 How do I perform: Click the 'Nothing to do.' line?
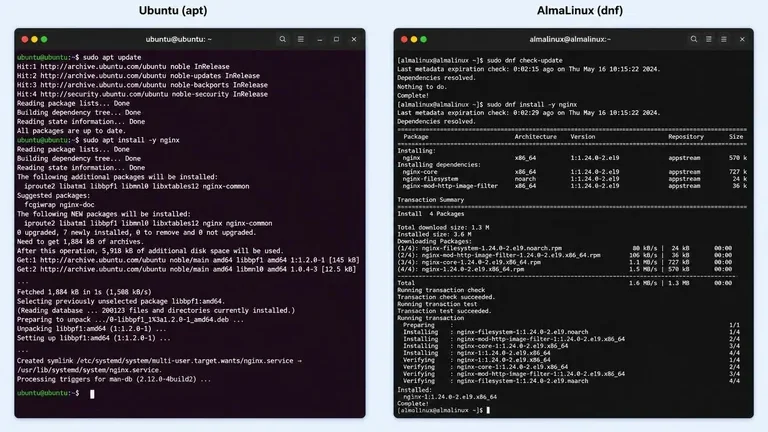point(422,87)
